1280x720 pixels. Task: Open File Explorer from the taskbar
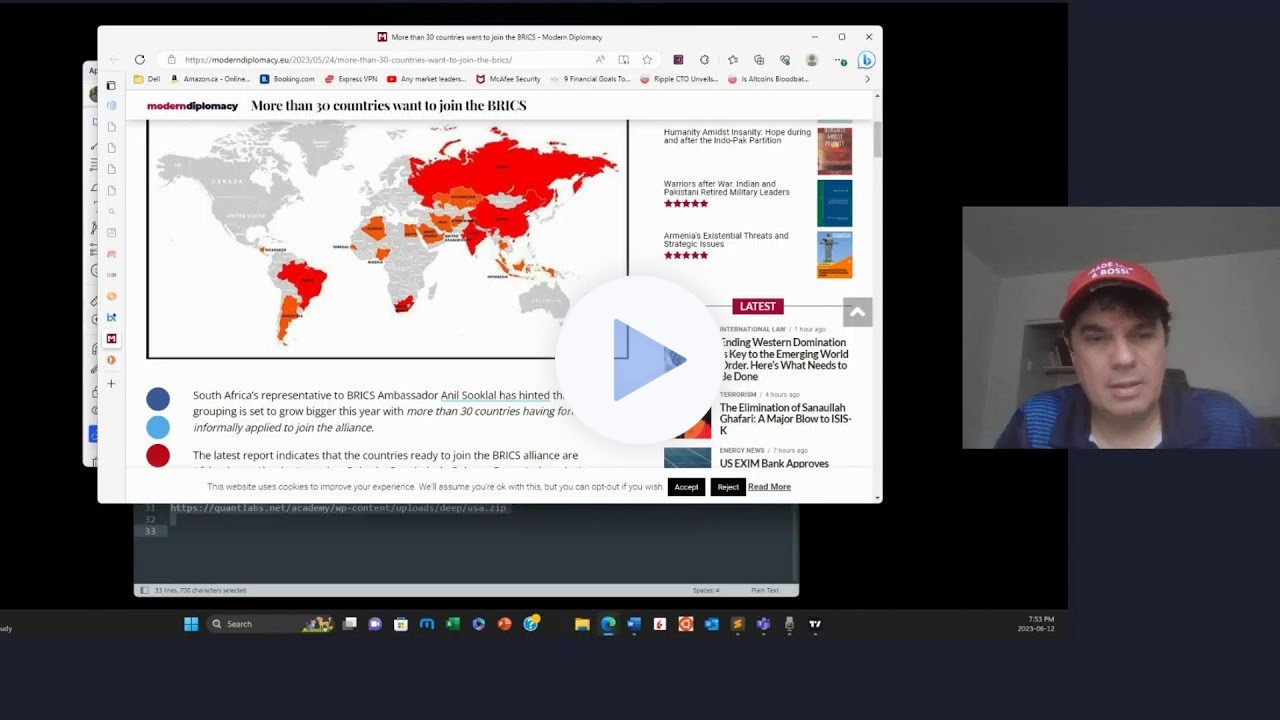pos(582,624)
